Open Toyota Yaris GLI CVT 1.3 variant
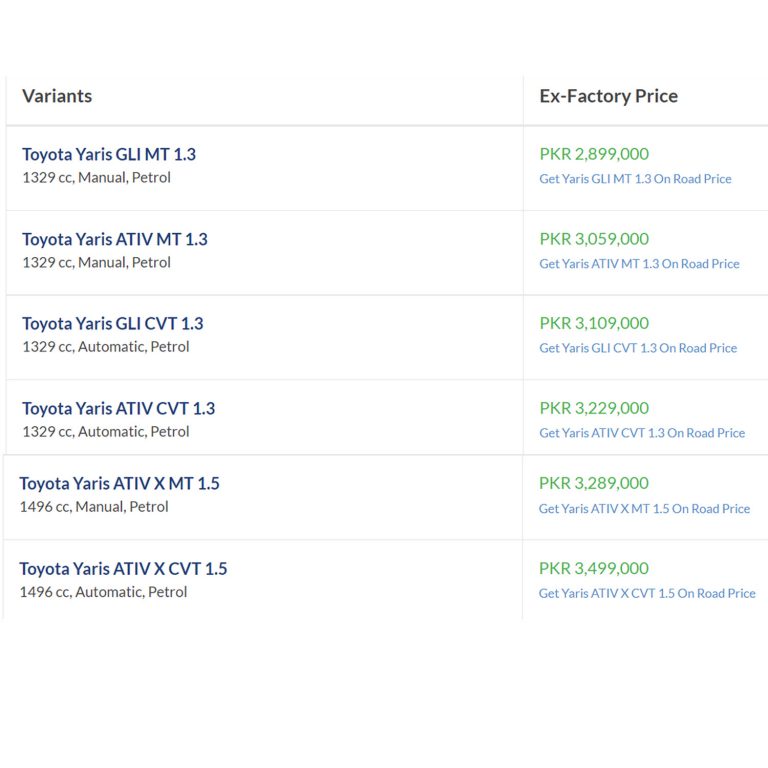Screen dimensions: 768x768 pyautogui.click(x=113, y=323)
